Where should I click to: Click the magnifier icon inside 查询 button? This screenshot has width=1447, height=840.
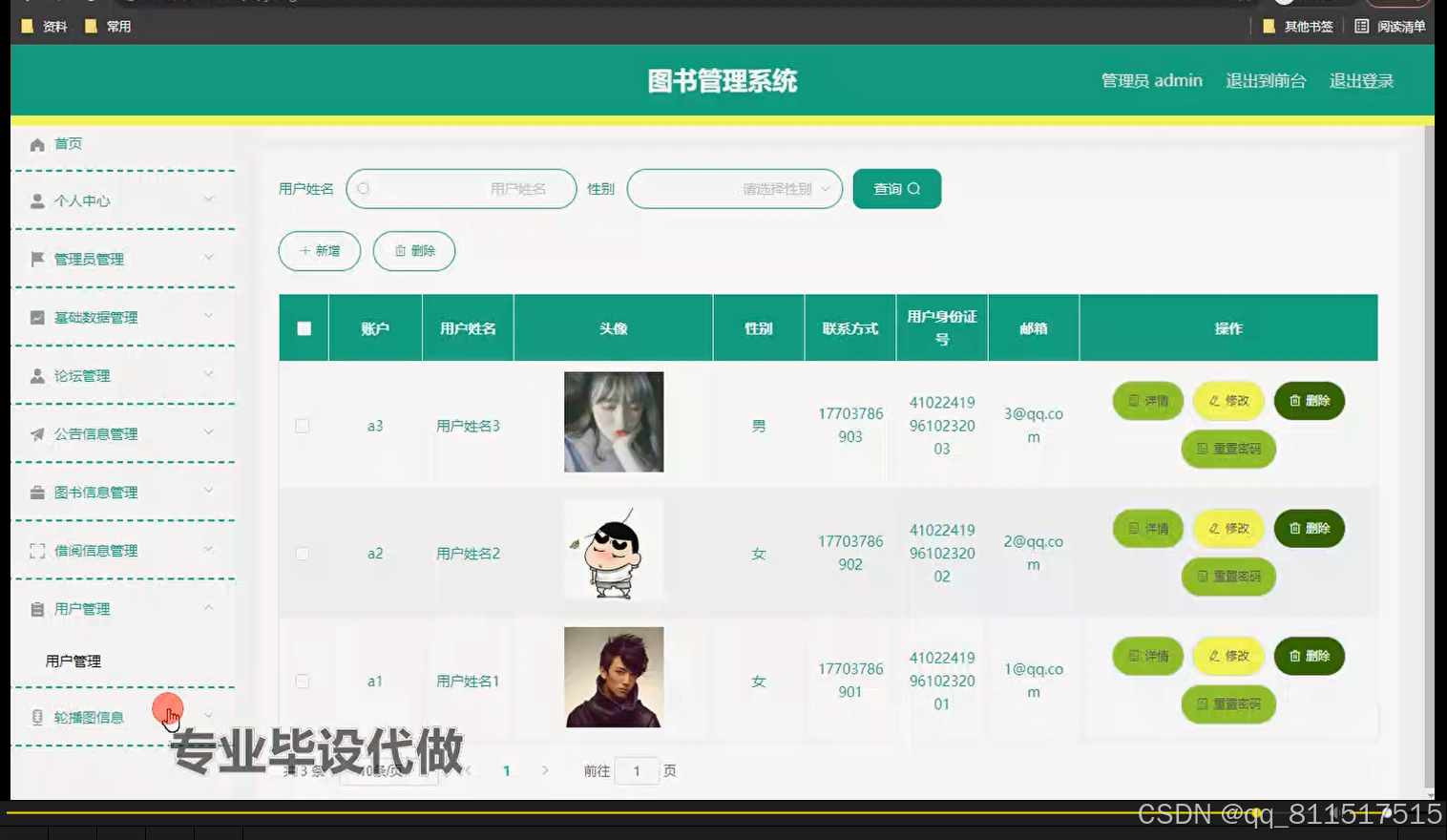912,188
